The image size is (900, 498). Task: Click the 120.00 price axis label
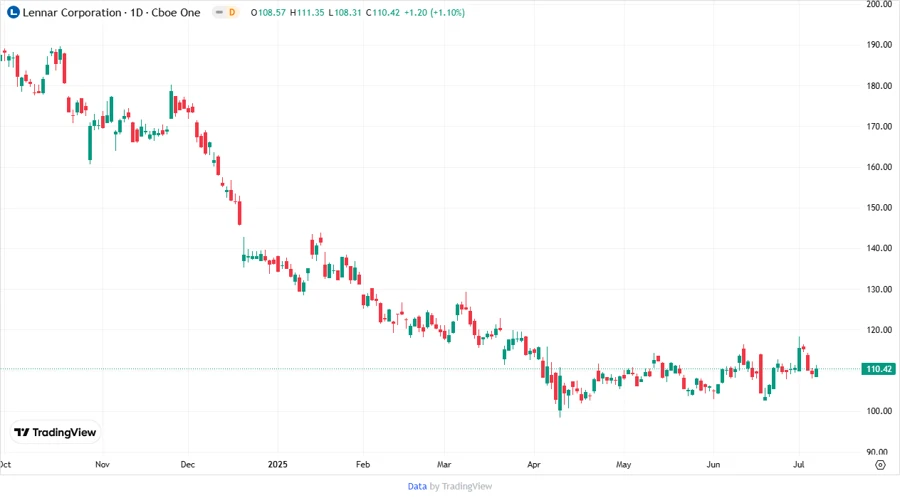[879, 330]
